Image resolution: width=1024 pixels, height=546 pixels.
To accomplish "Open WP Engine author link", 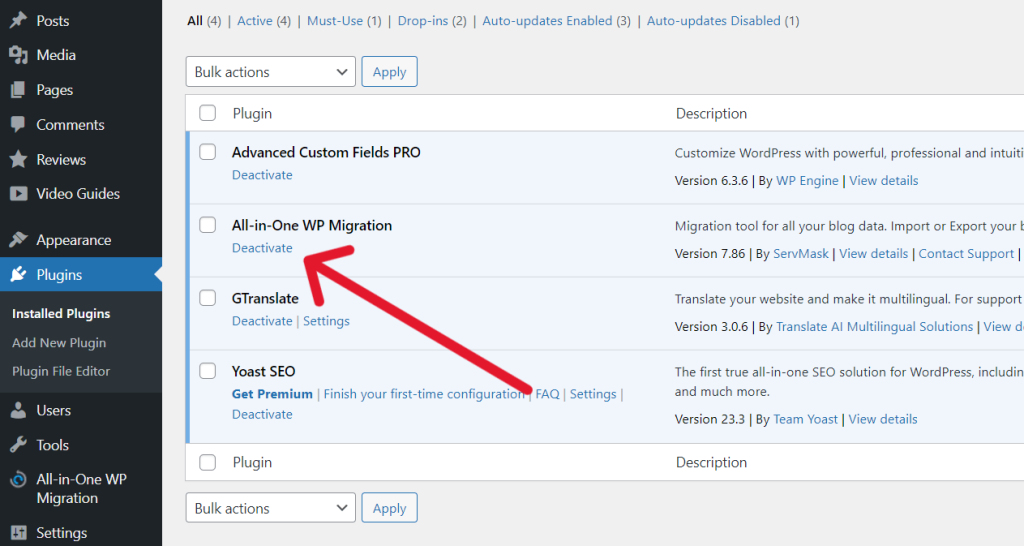I will pyautogui.click(x=807, y=181).
